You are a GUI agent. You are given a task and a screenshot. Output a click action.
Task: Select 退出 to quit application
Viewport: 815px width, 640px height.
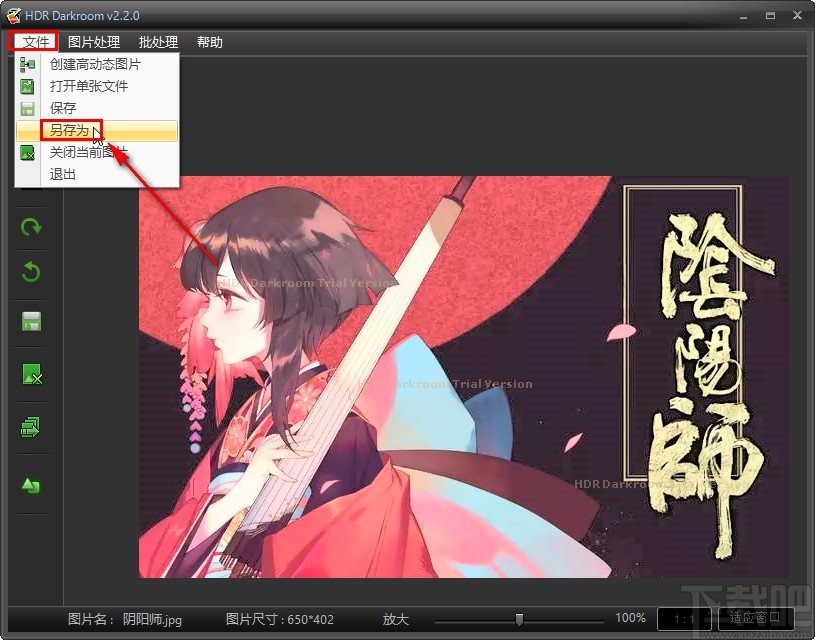tap(97, 174)
